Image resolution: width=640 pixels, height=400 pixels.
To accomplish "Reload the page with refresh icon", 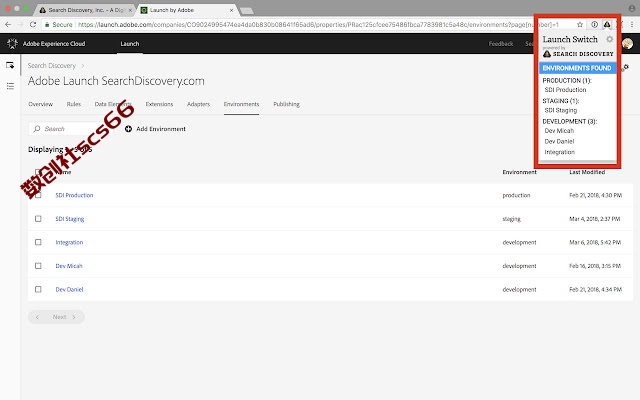I will [x=33, y=24].
